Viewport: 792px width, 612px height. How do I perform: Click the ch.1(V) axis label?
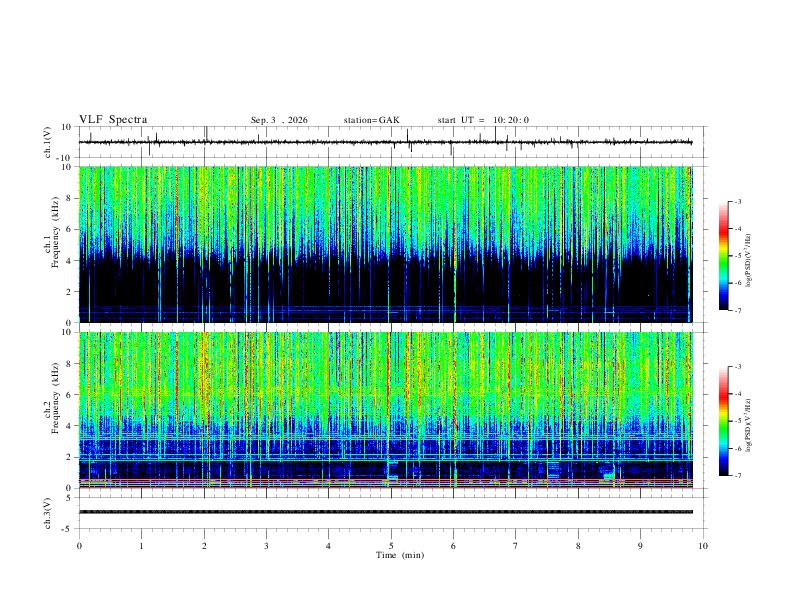point(48,142)
